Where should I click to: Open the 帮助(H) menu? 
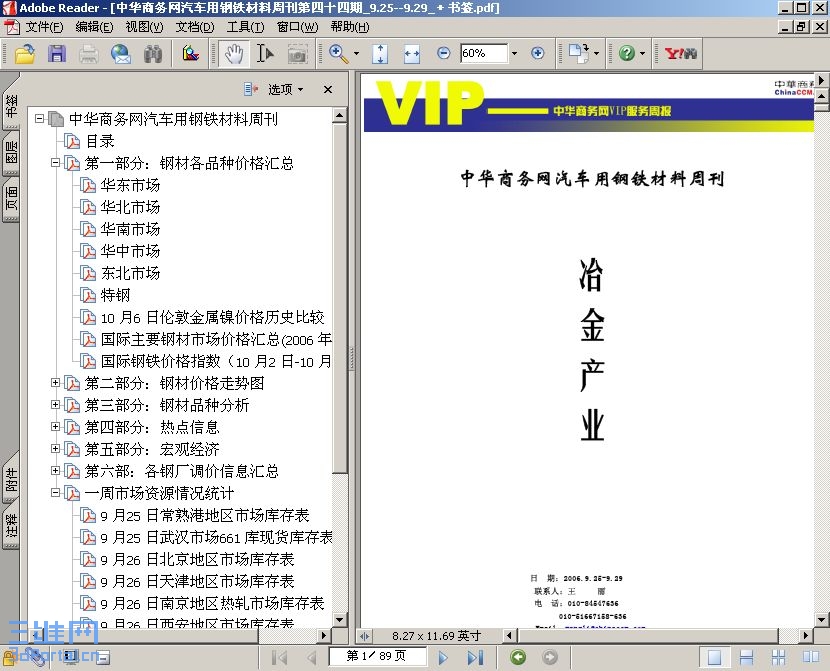click(349, 26)
